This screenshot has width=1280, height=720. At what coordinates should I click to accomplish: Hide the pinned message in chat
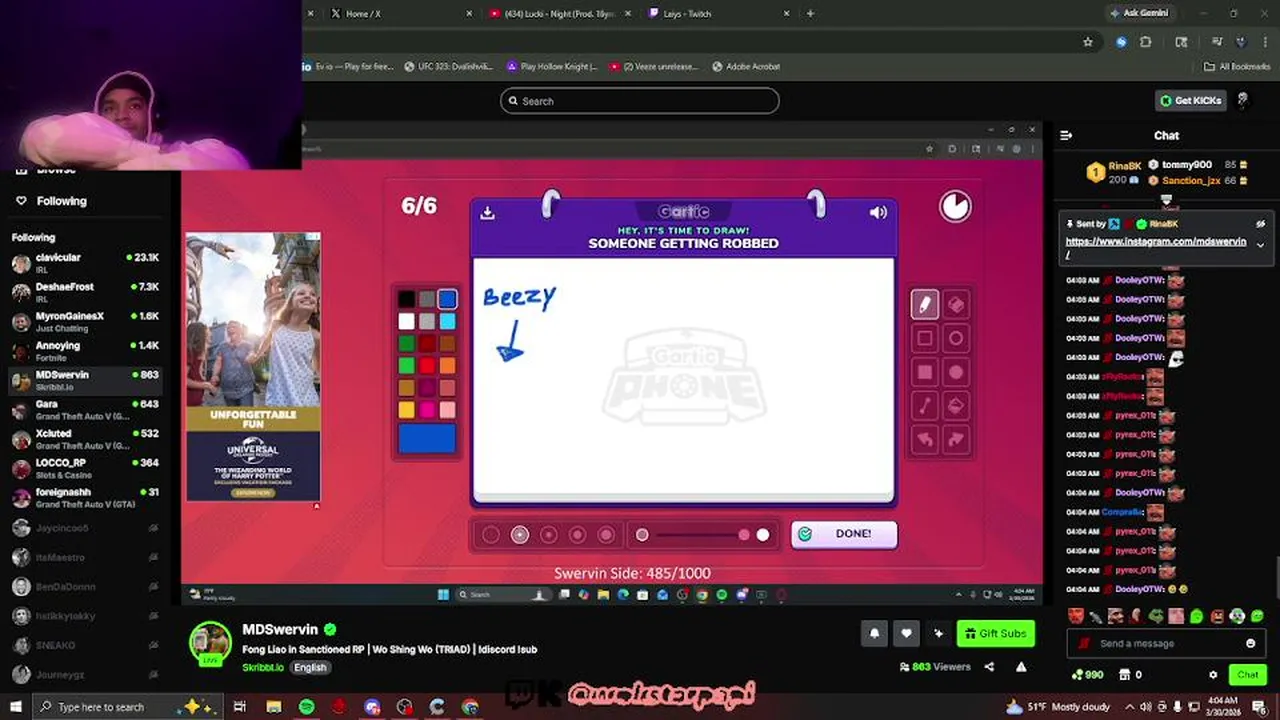pyautogui.click(x=1261, y=224)
